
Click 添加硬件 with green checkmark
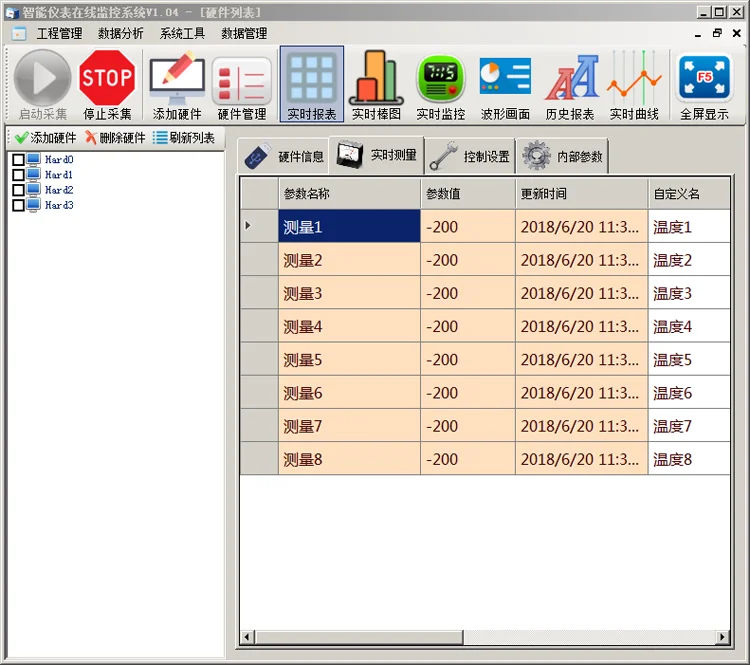click(x=45, y=138)
